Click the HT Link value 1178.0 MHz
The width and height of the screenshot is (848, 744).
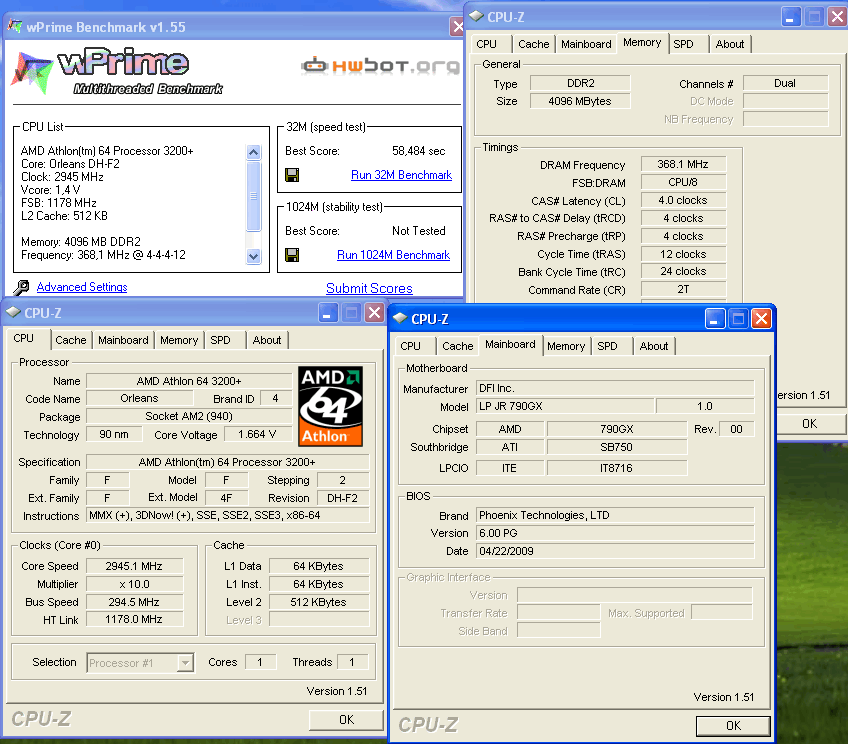pyautogui.click(x=134, y=619)
